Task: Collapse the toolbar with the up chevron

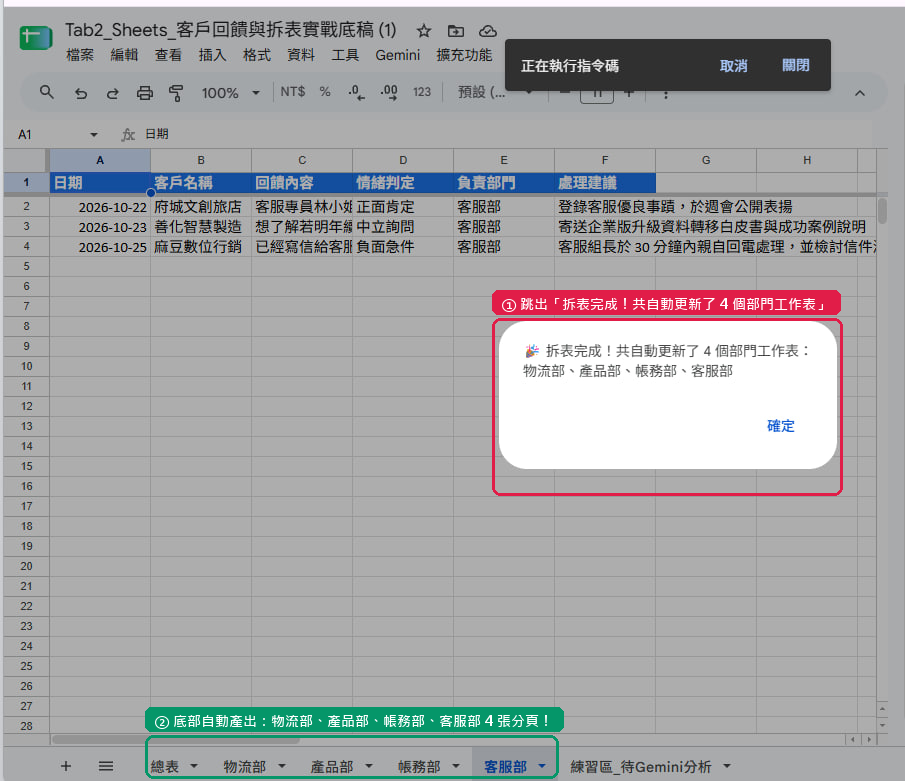Action: [x=859, y=93]
